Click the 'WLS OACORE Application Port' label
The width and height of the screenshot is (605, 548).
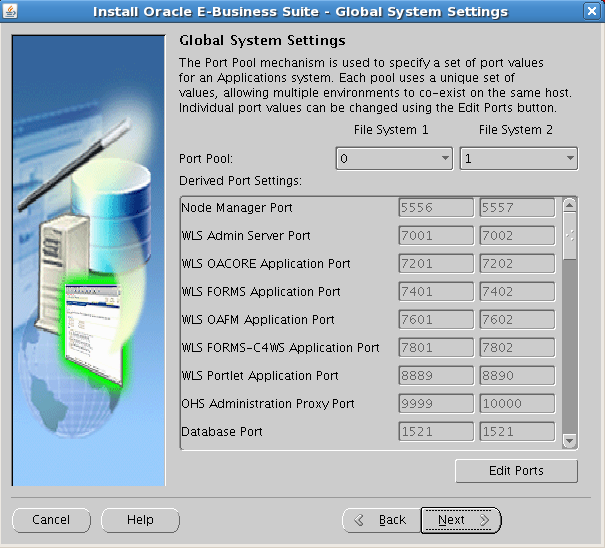(x=266, y=264)
